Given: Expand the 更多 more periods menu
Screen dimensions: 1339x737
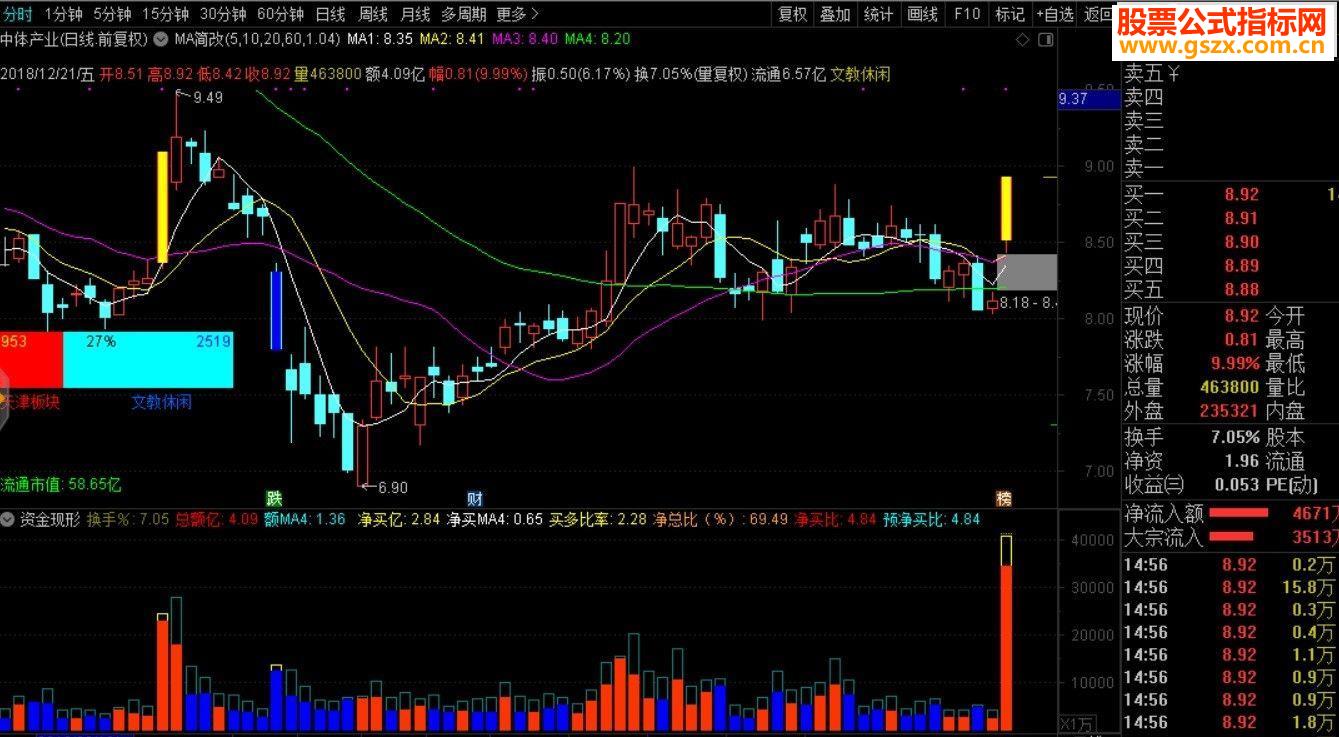Looking at the screenshot, I should click(517, 14).
